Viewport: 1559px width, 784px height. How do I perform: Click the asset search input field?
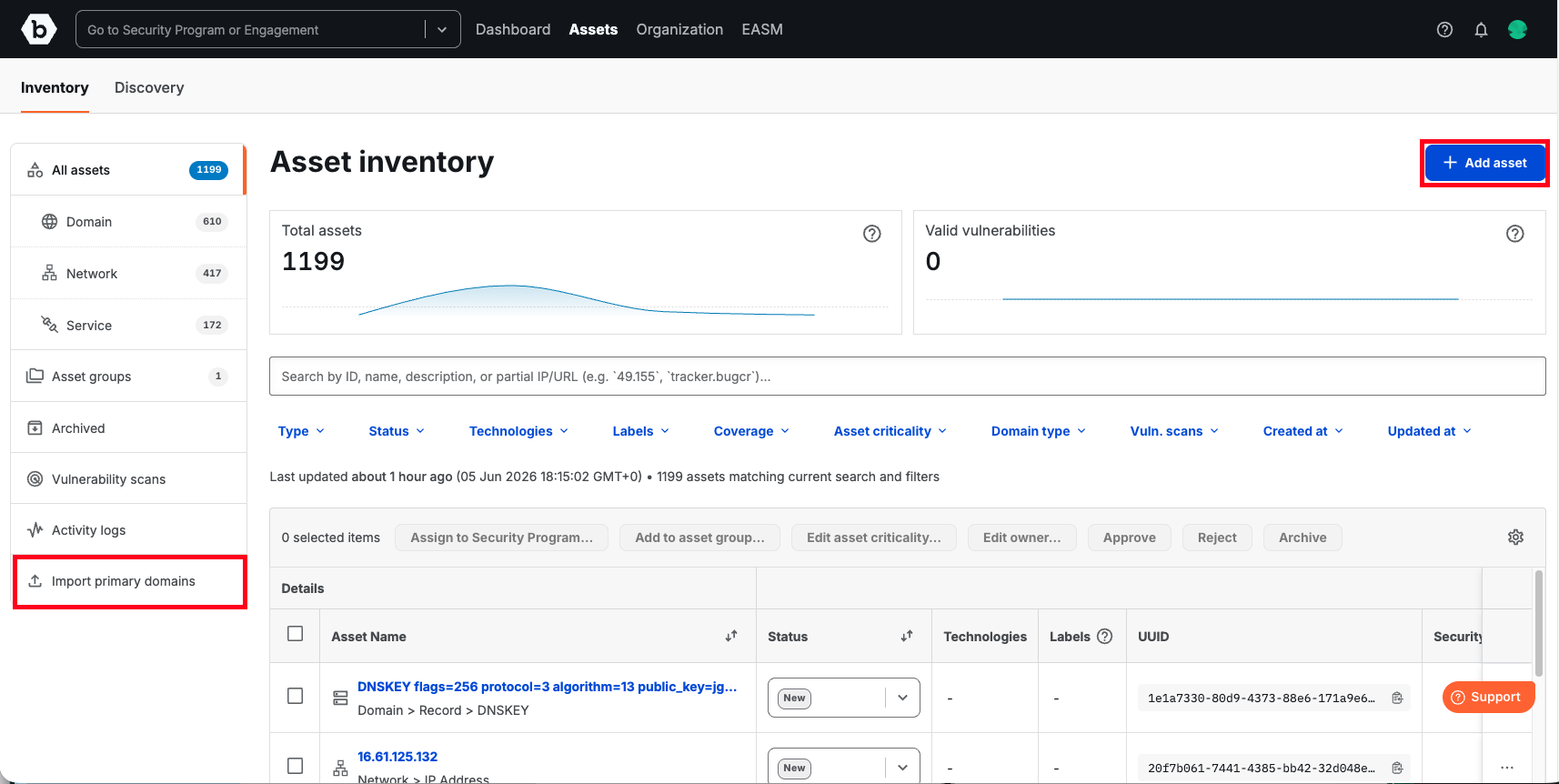click(907, 377)
